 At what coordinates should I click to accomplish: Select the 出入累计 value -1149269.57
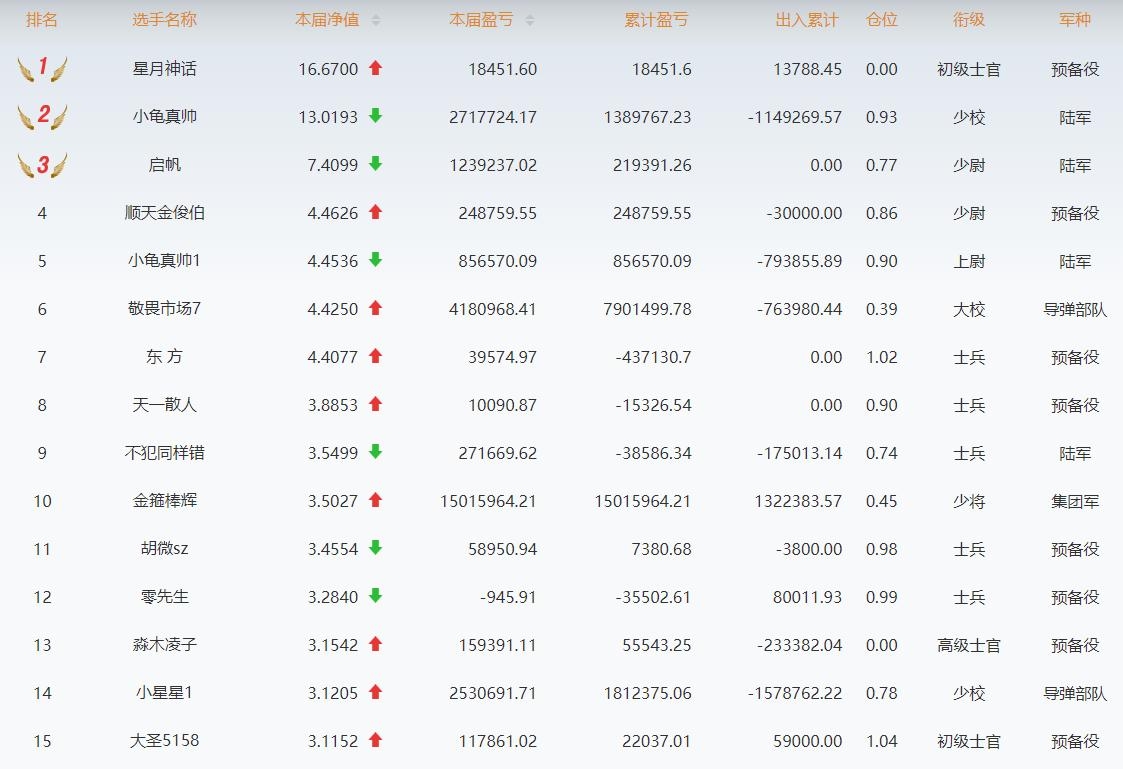coord(795,117)
